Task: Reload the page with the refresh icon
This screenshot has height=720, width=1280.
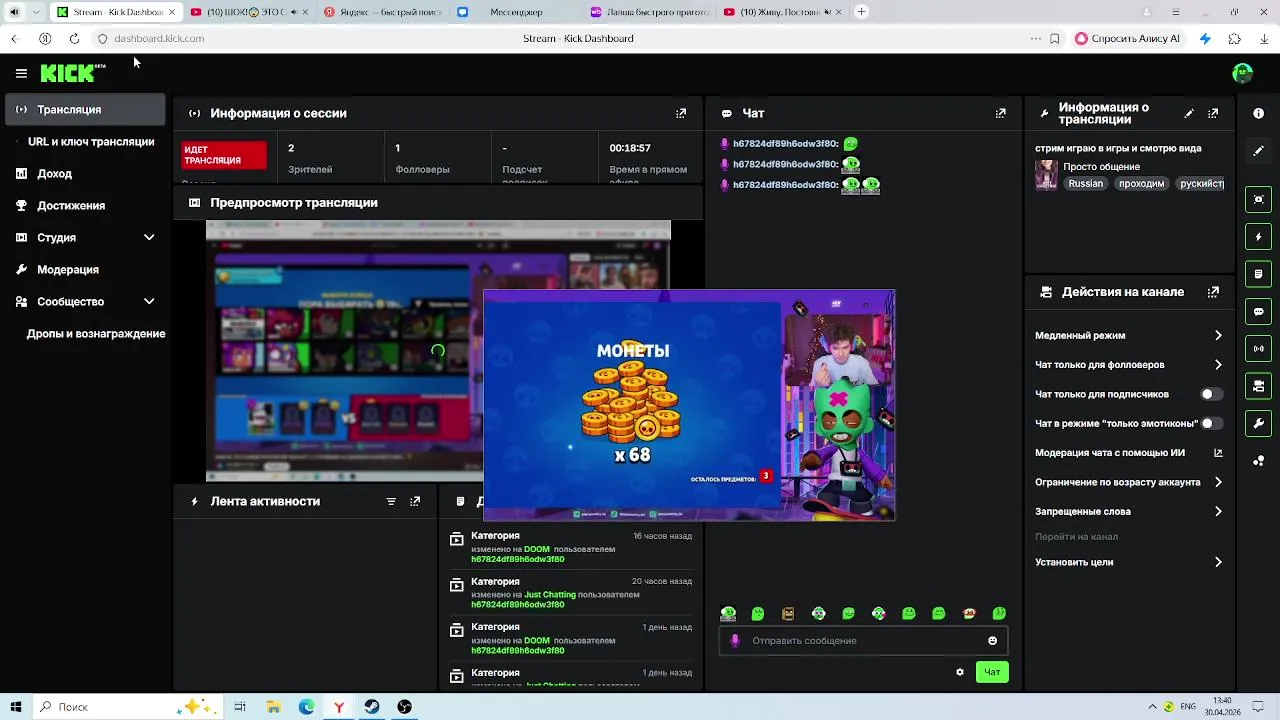Action: tap(74, 38)
